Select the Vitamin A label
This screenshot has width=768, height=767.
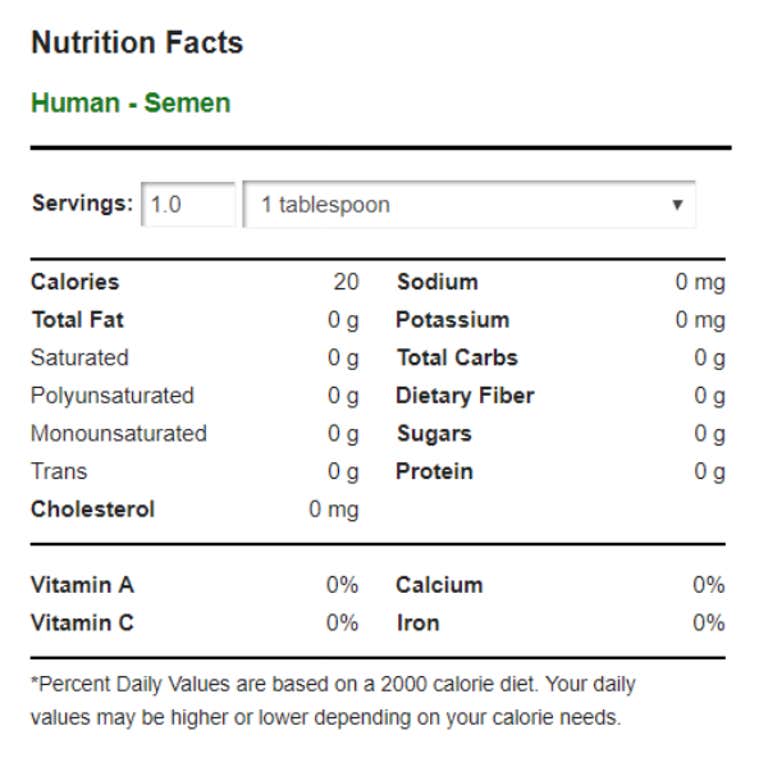pyautogui.click(x=82, y=585)
